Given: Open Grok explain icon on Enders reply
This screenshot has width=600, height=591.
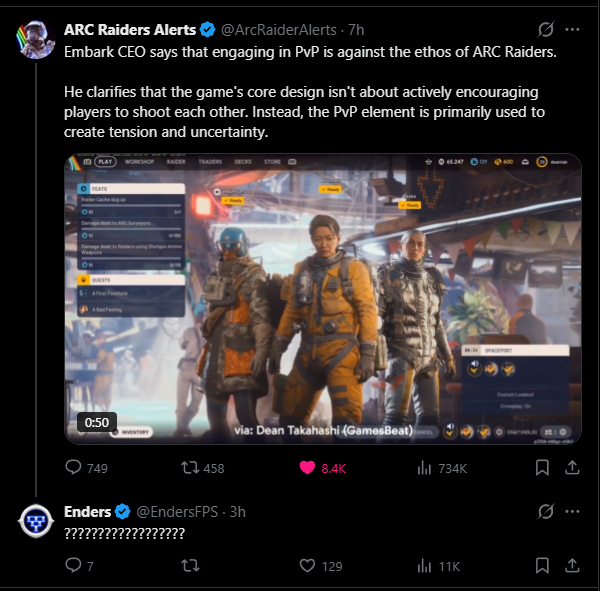Looking at the screenshot, I should coord(546,511).
